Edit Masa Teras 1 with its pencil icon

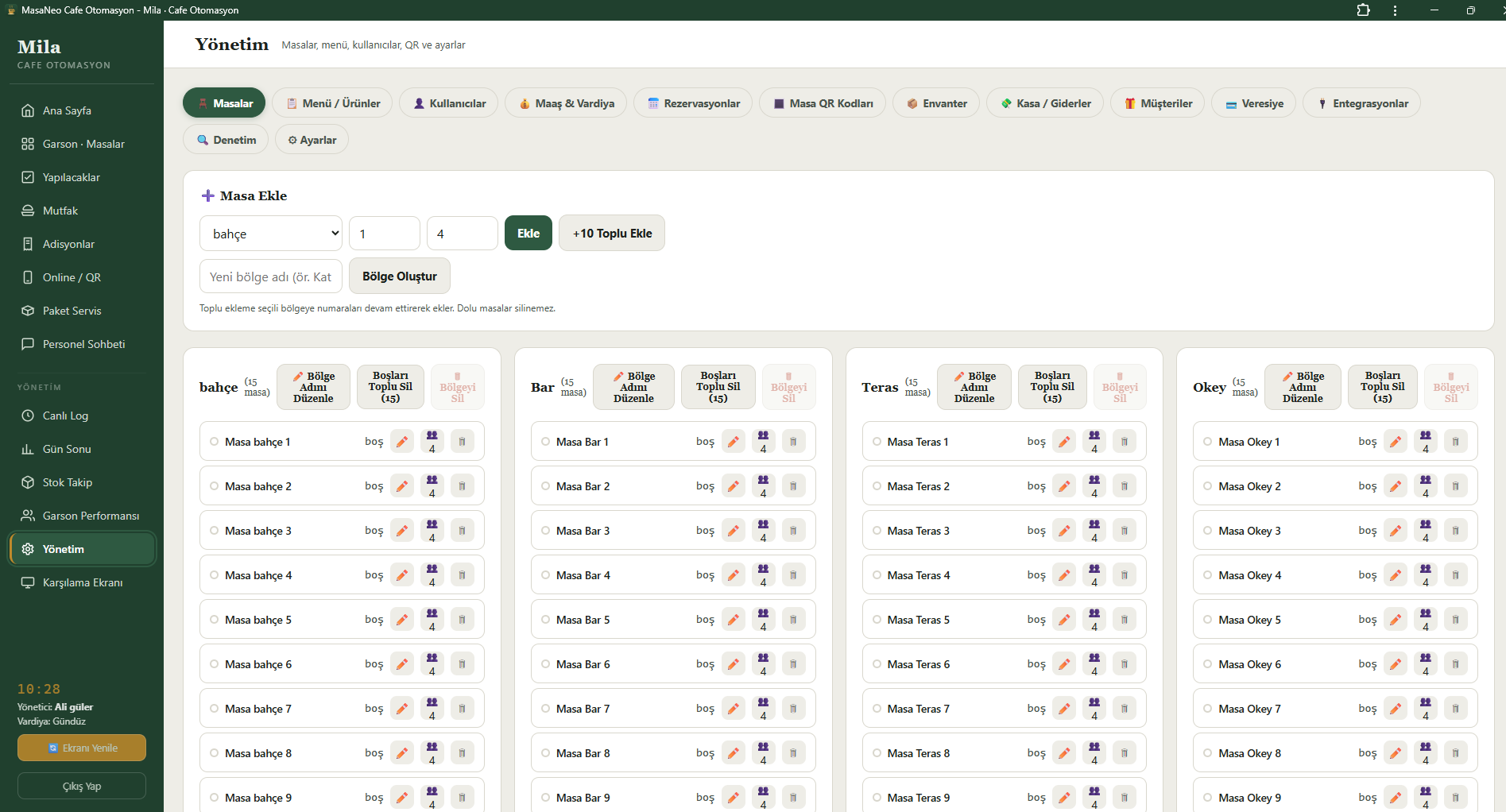tap(1065, 441)
